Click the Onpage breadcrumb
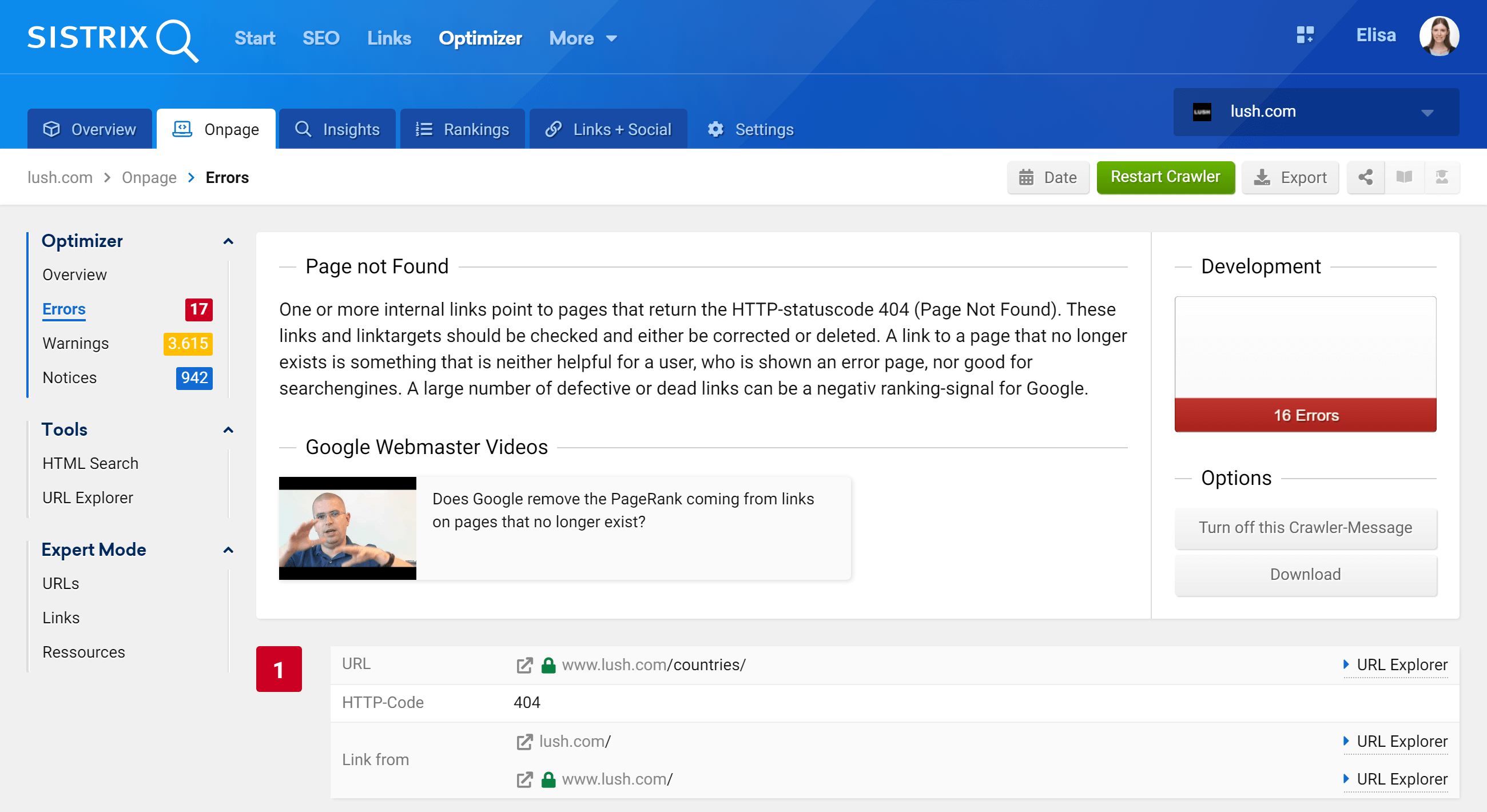 coord(149,177)
